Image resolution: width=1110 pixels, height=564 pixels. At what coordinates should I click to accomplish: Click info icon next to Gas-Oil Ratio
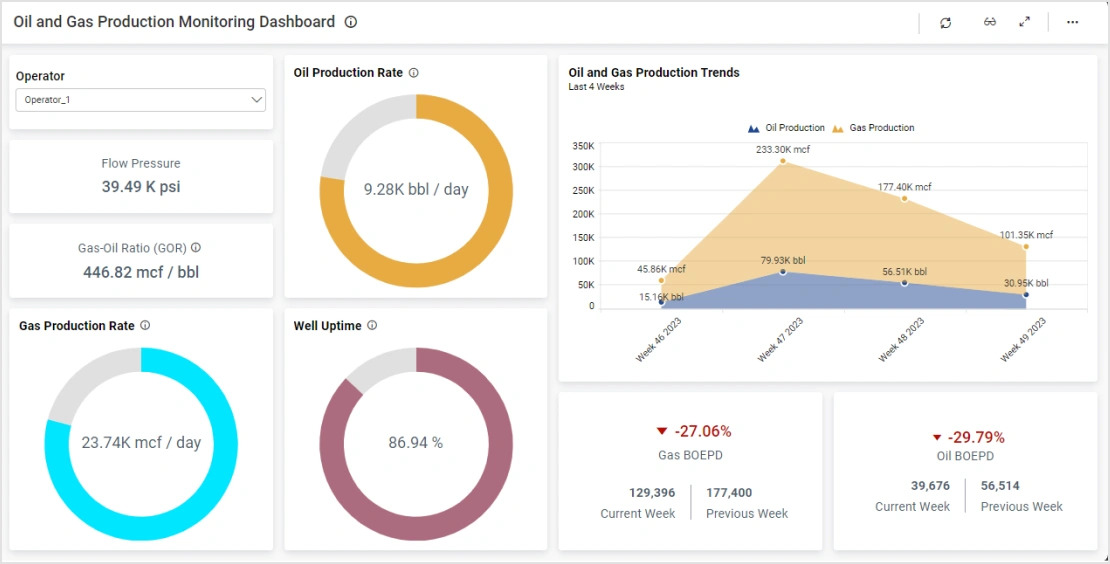(x=196, y=248)
